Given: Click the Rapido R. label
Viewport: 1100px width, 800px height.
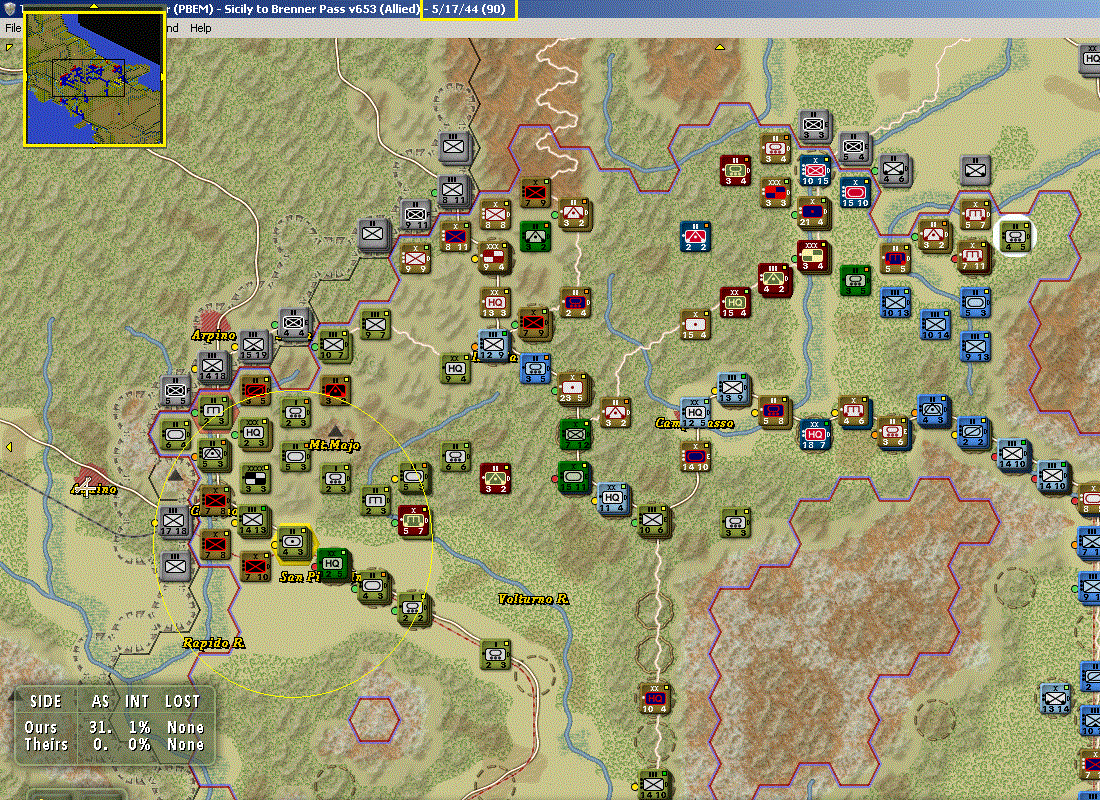Looking at the screenshot, I should tap(213, 642).
